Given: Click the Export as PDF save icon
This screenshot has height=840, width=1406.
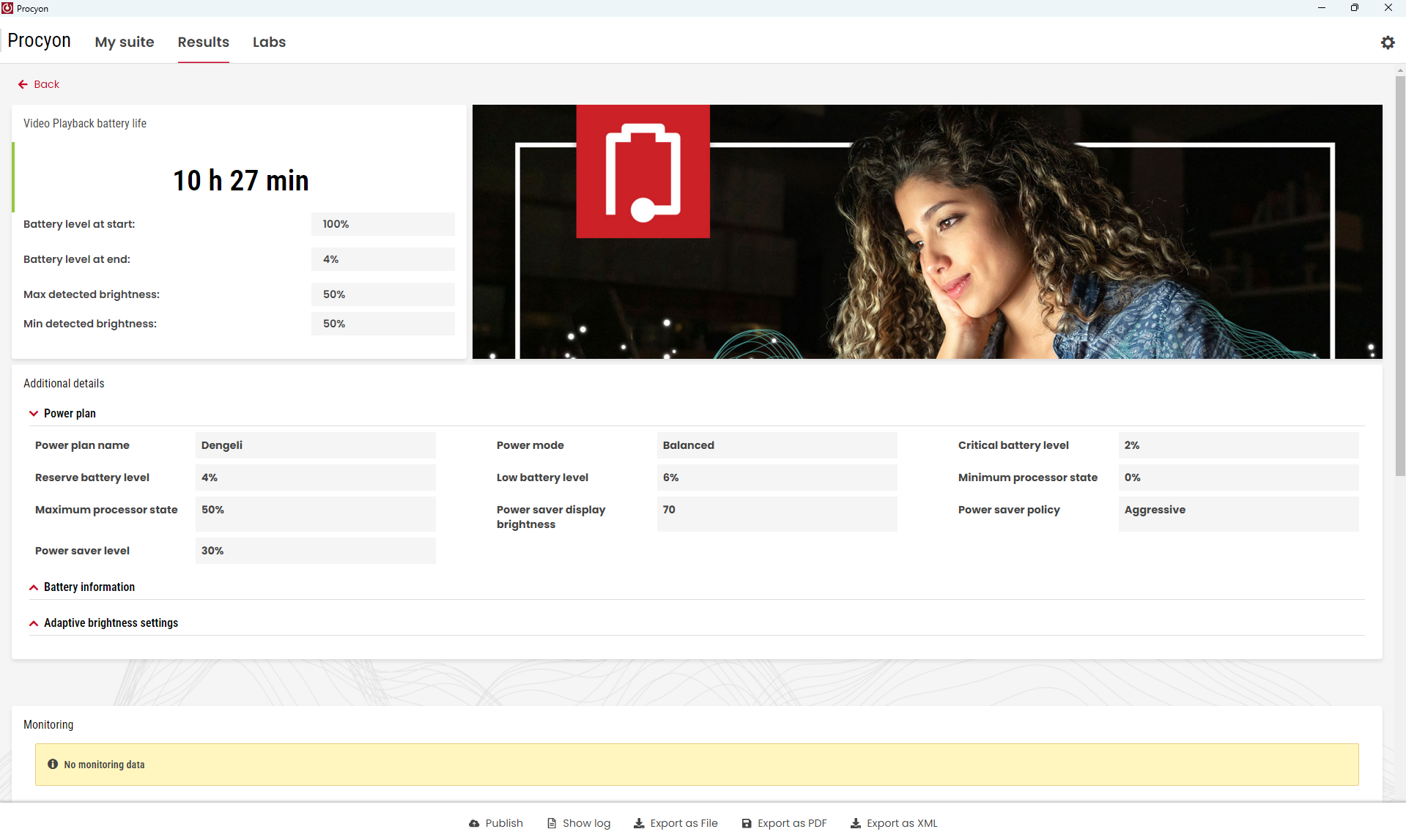Looking at the screenshot, I should (747, 823).
